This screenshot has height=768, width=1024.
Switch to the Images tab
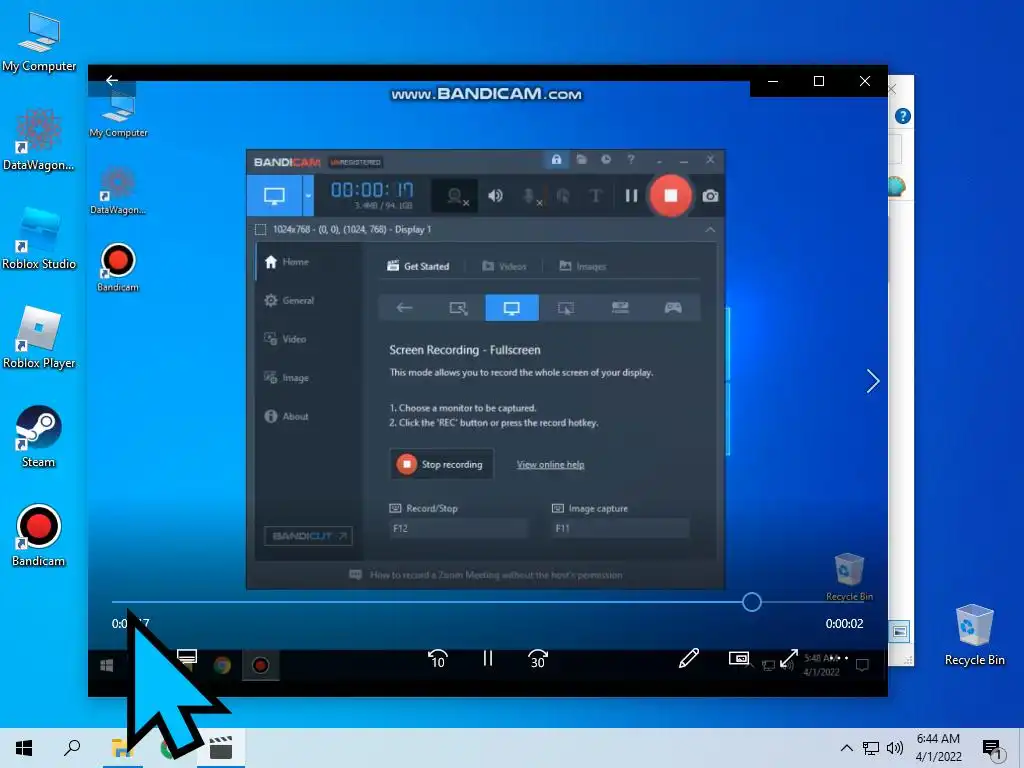[x=583, y=266]
